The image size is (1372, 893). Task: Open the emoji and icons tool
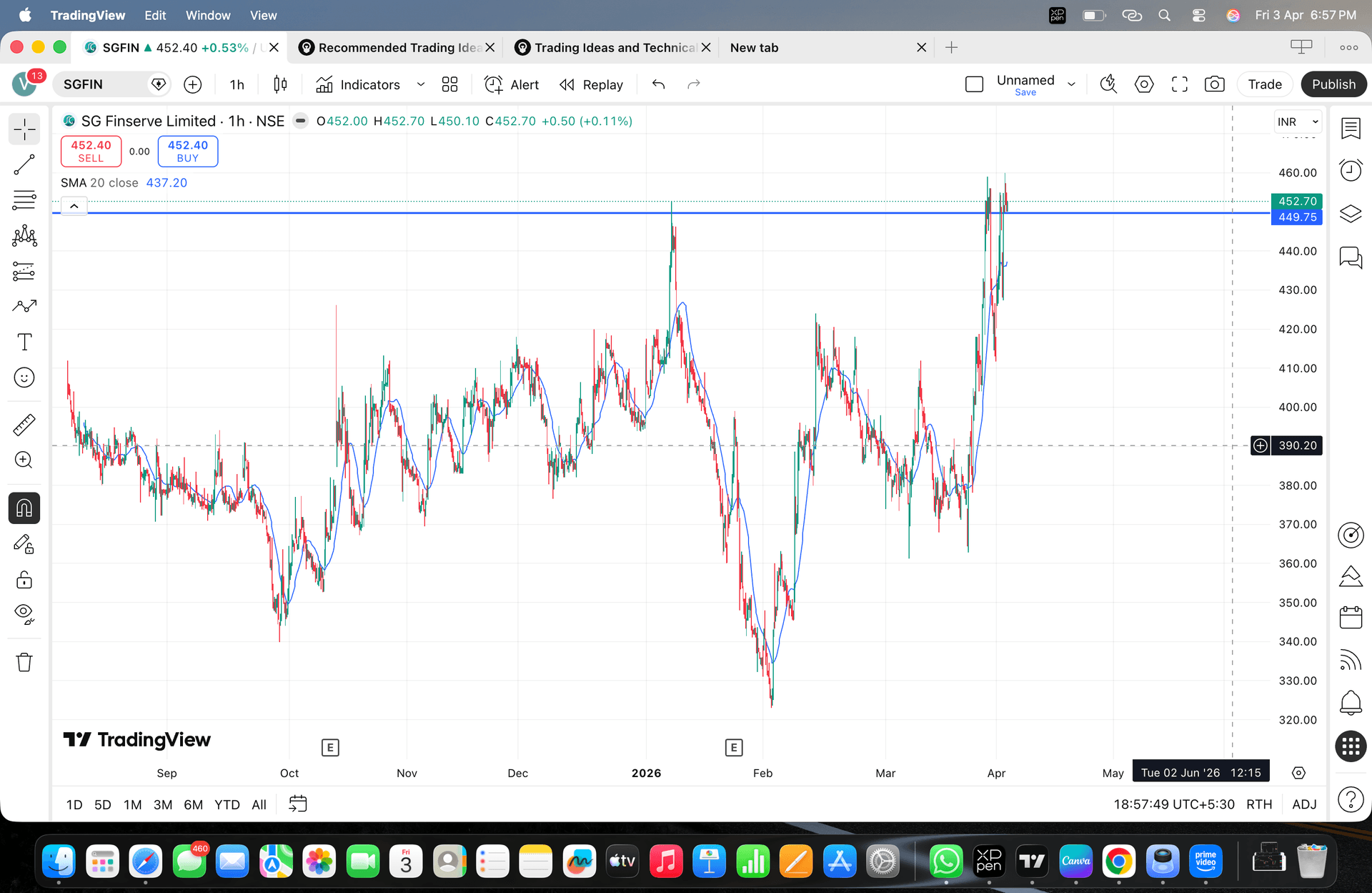[x=24, y=378]
